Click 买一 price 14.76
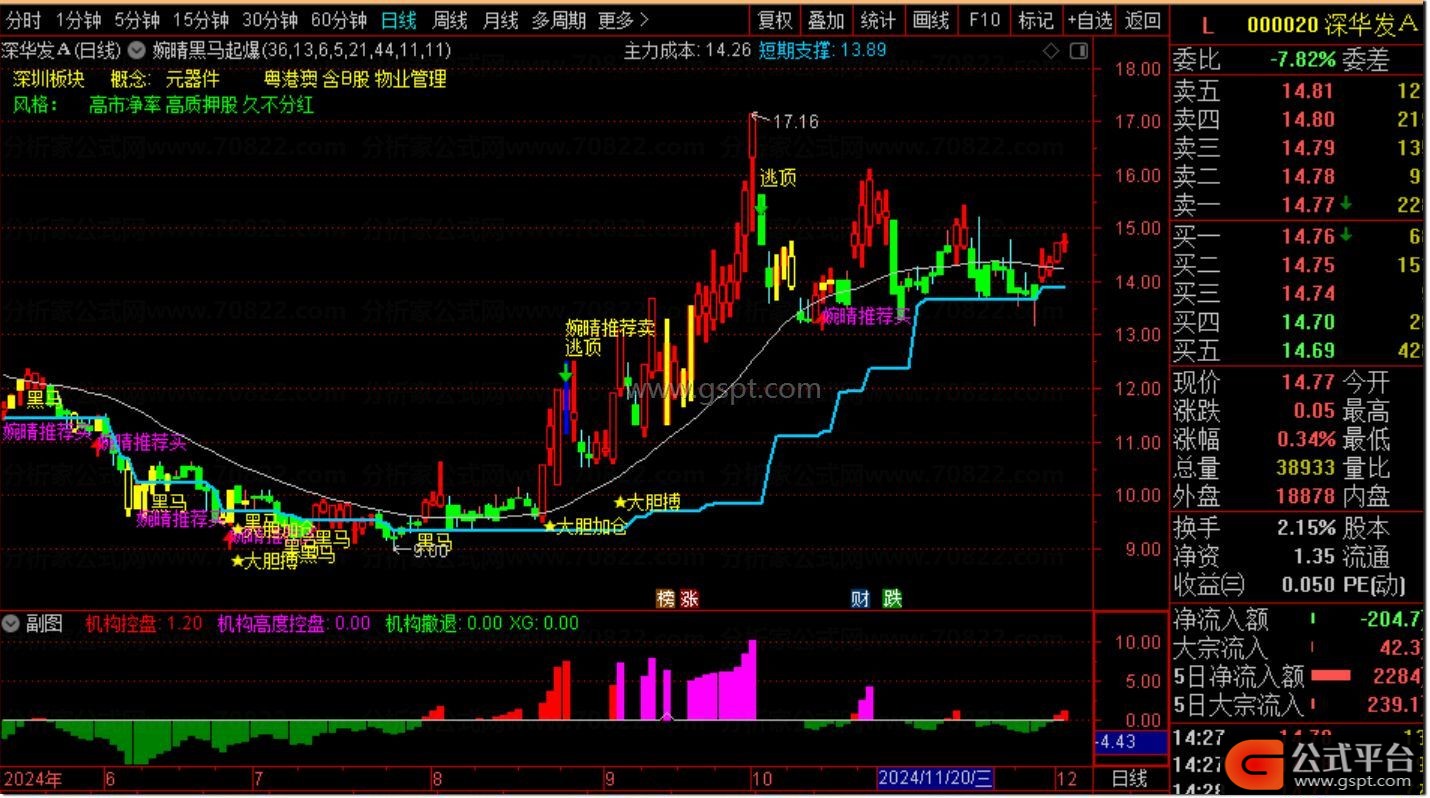This screenshot has width=1430, height=798. [1309, 237]
